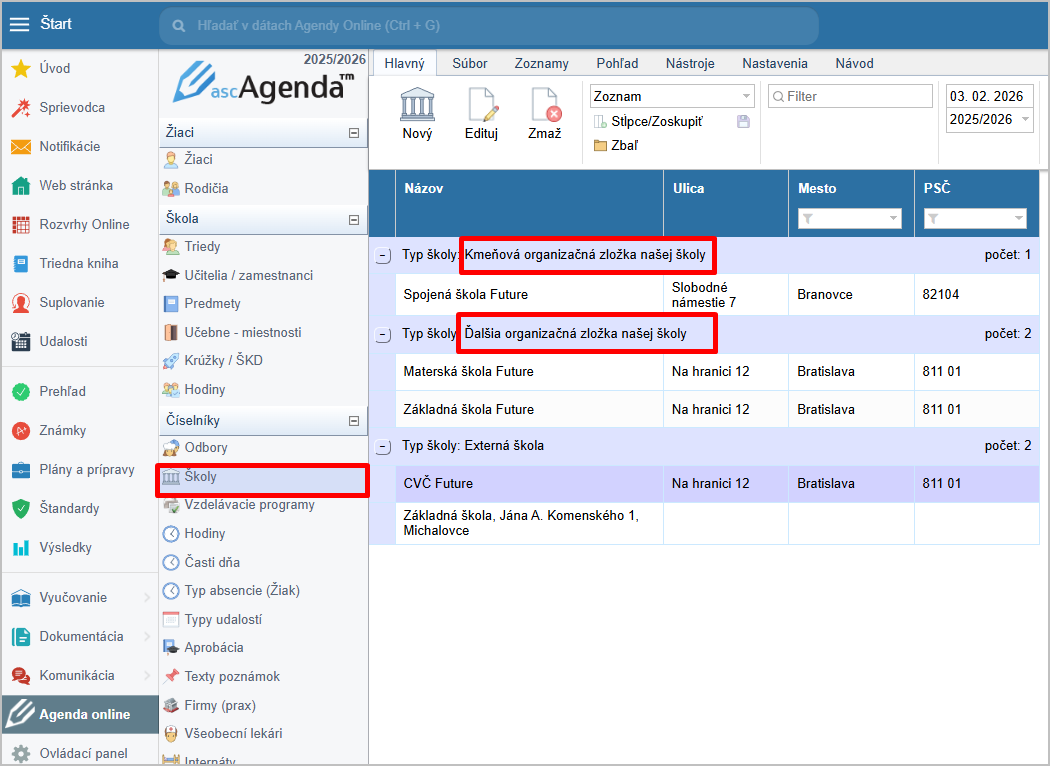Open the Mesto column filter dropdown
The image size is (1050, 766).
893,219
